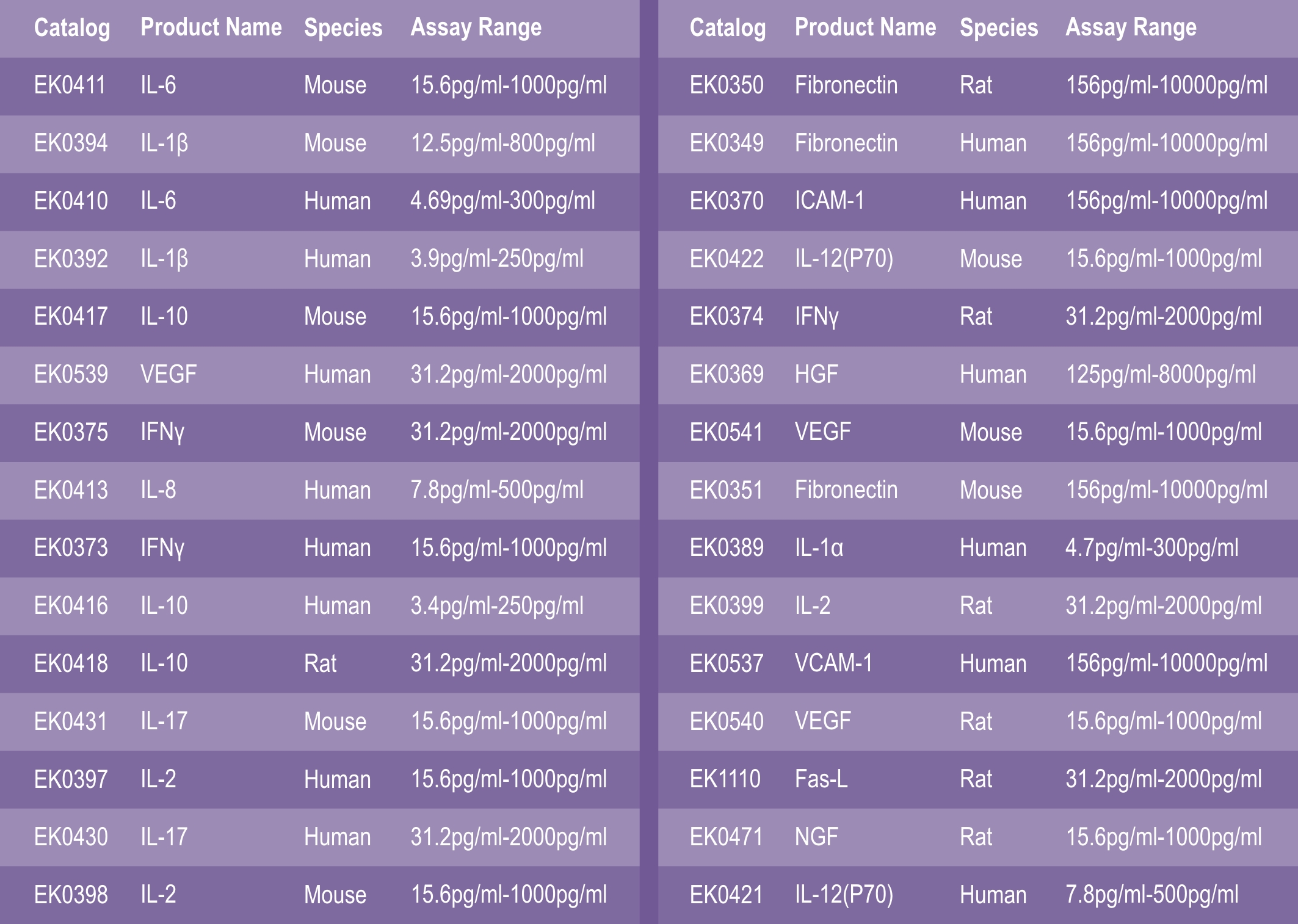Choose the HGF product name cell
This screenshot has height=924, width=1298.
click(816, 374)
